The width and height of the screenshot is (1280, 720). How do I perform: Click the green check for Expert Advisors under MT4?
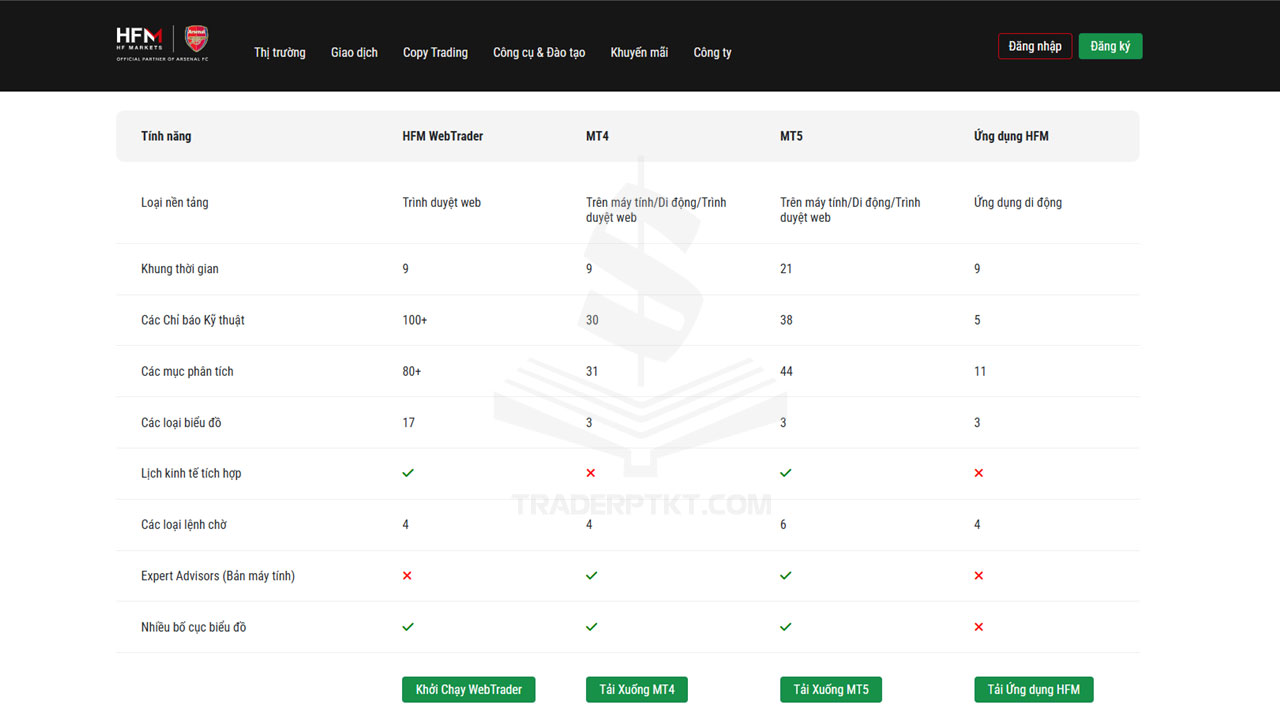point(592,576)
